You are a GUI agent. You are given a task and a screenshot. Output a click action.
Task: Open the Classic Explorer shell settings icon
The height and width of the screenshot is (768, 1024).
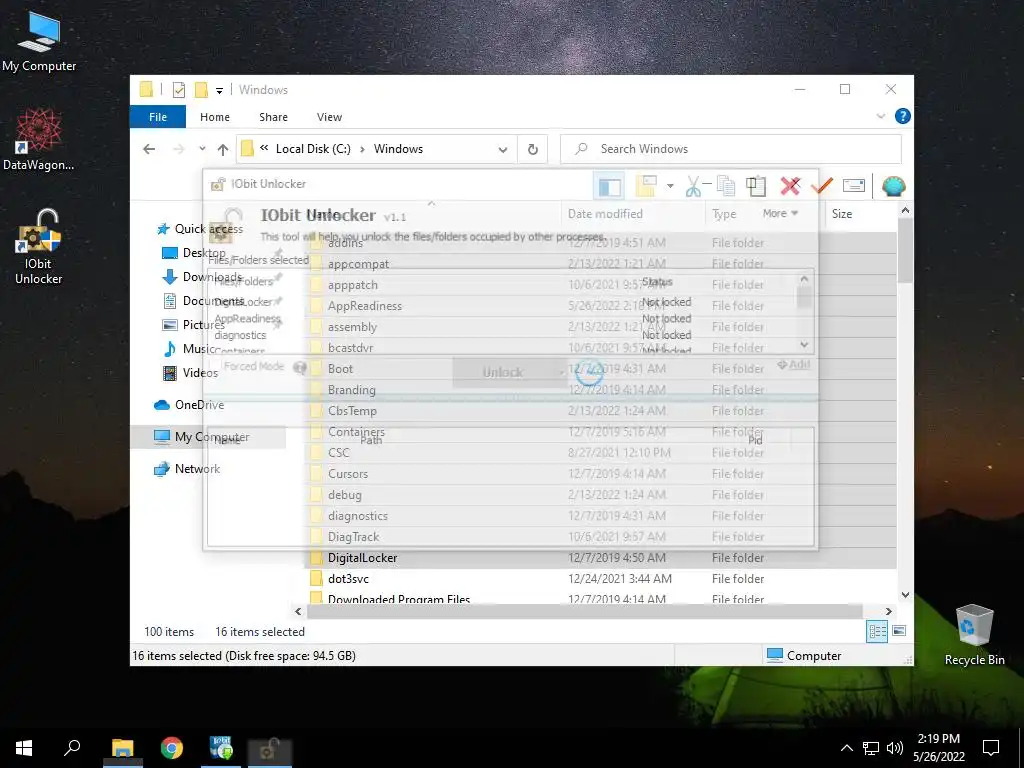[x=893, y=186]
